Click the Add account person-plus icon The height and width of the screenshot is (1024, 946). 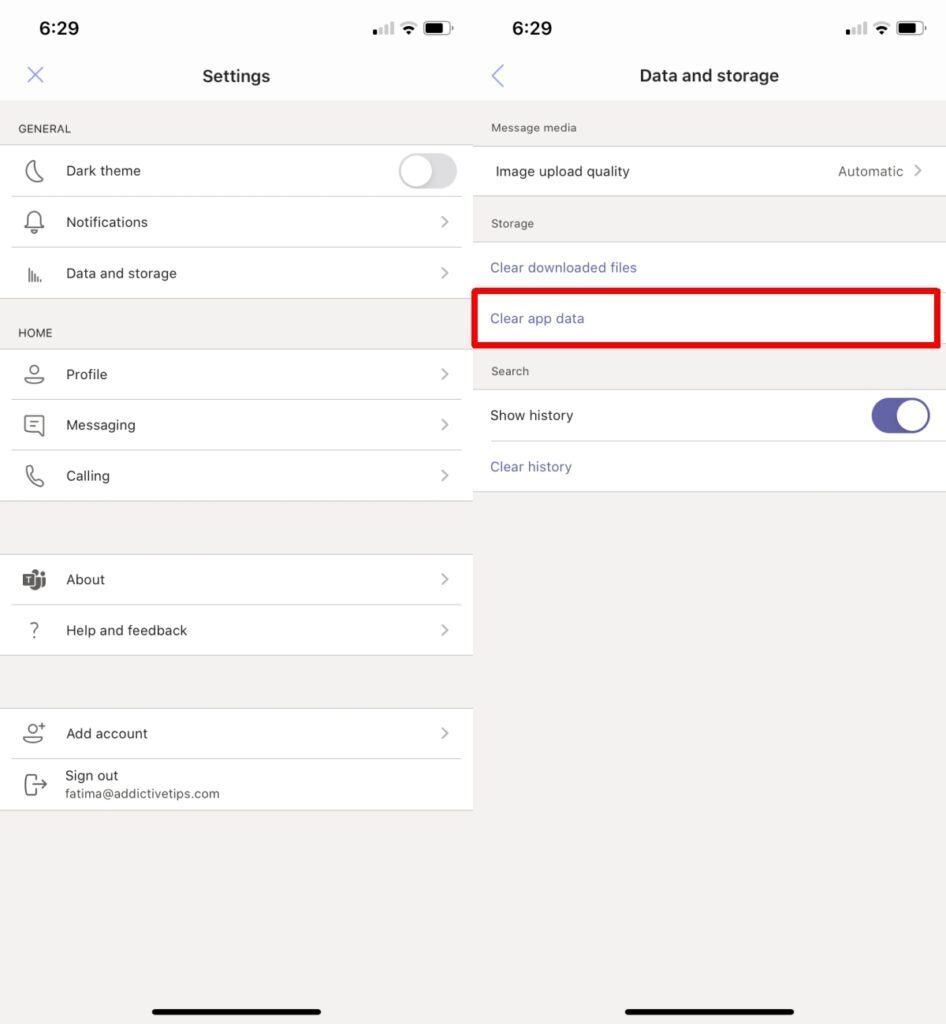[34, 733]
